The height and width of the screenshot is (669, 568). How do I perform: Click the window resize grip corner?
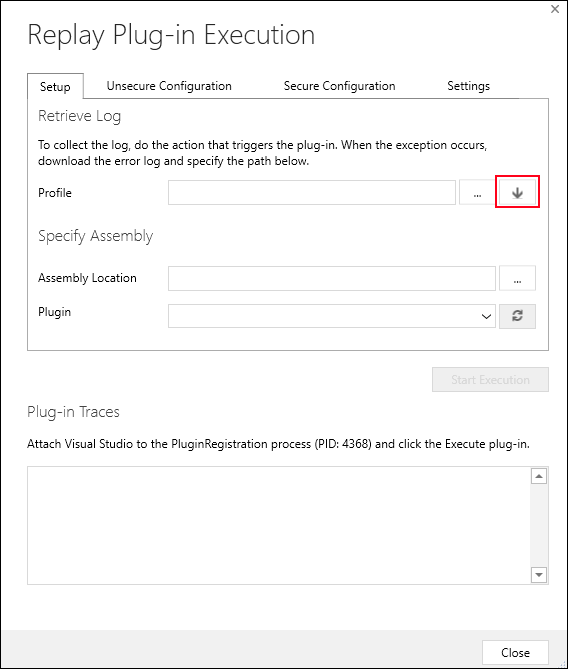[x=562, y=664]
